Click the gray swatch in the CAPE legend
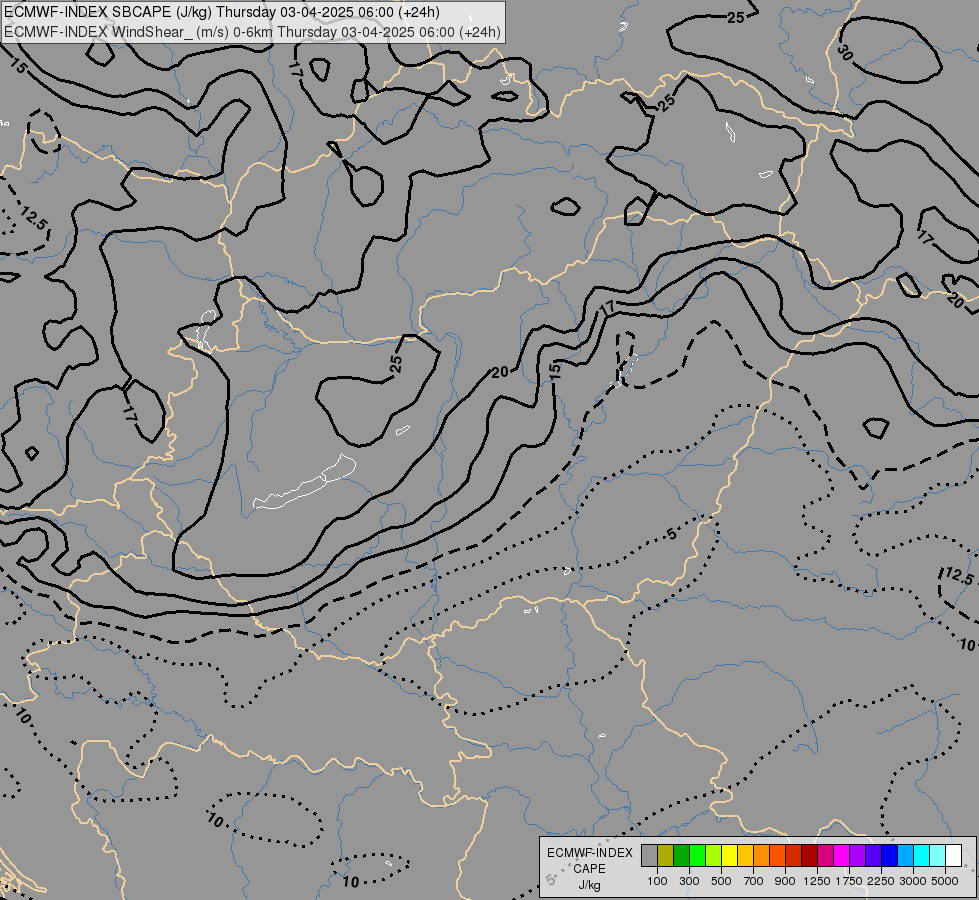Screen dimensions: 979x900 [649, 855]
